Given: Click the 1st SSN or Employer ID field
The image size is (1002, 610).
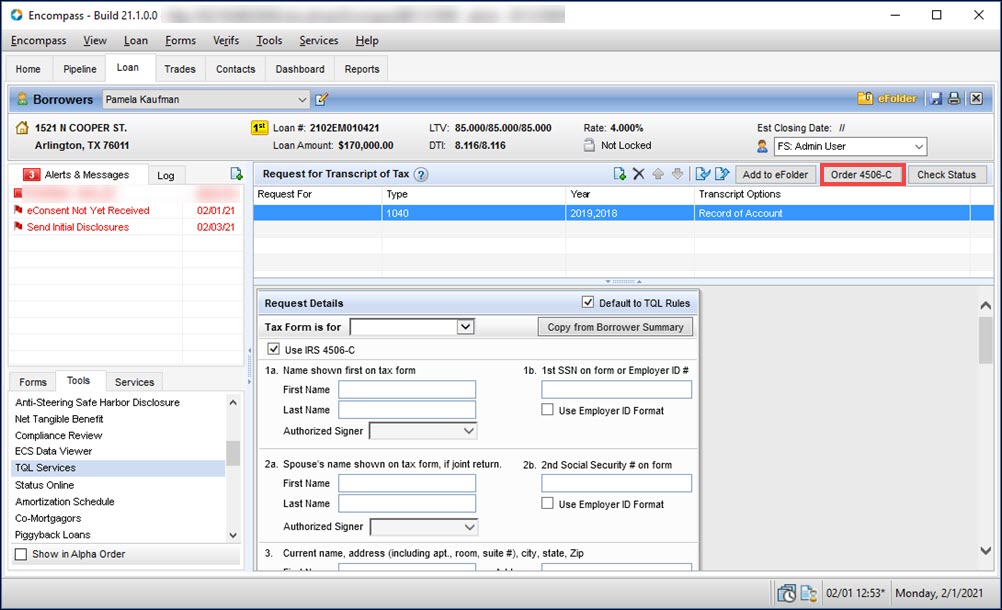Looking at the screenshot, I should [617, 390].
